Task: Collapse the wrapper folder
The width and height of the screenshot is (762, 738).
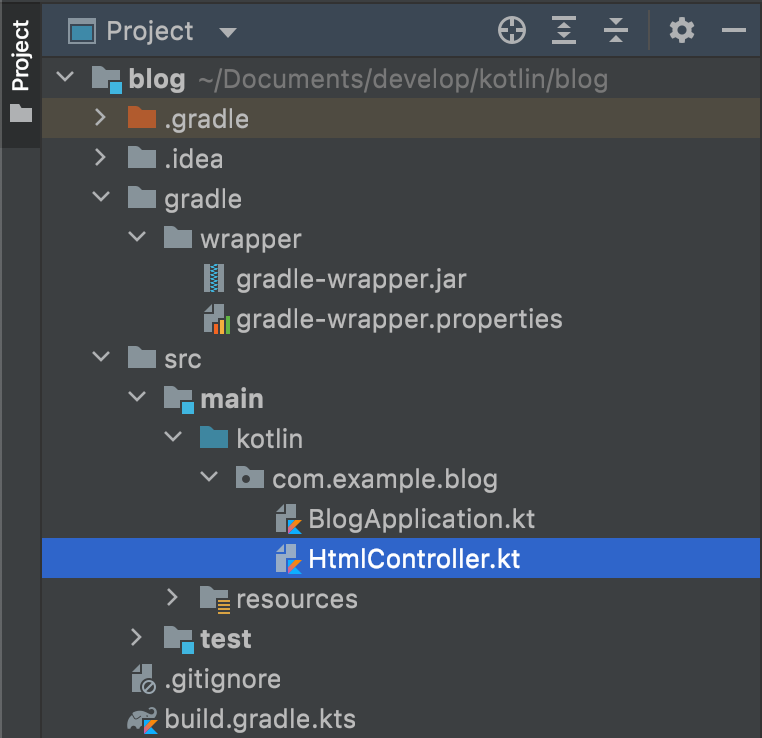Action: (x=137, y=237)
